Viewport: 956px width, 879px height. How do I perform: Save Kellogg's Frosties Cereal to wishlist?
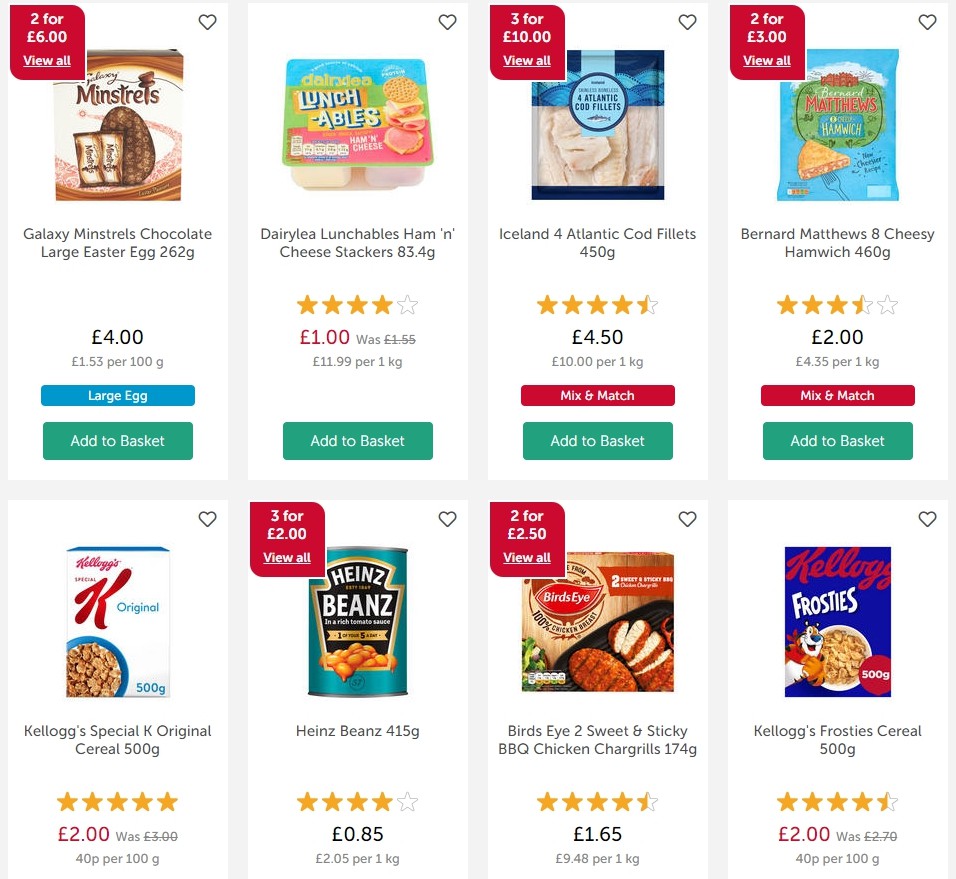(x=927, y=519)
